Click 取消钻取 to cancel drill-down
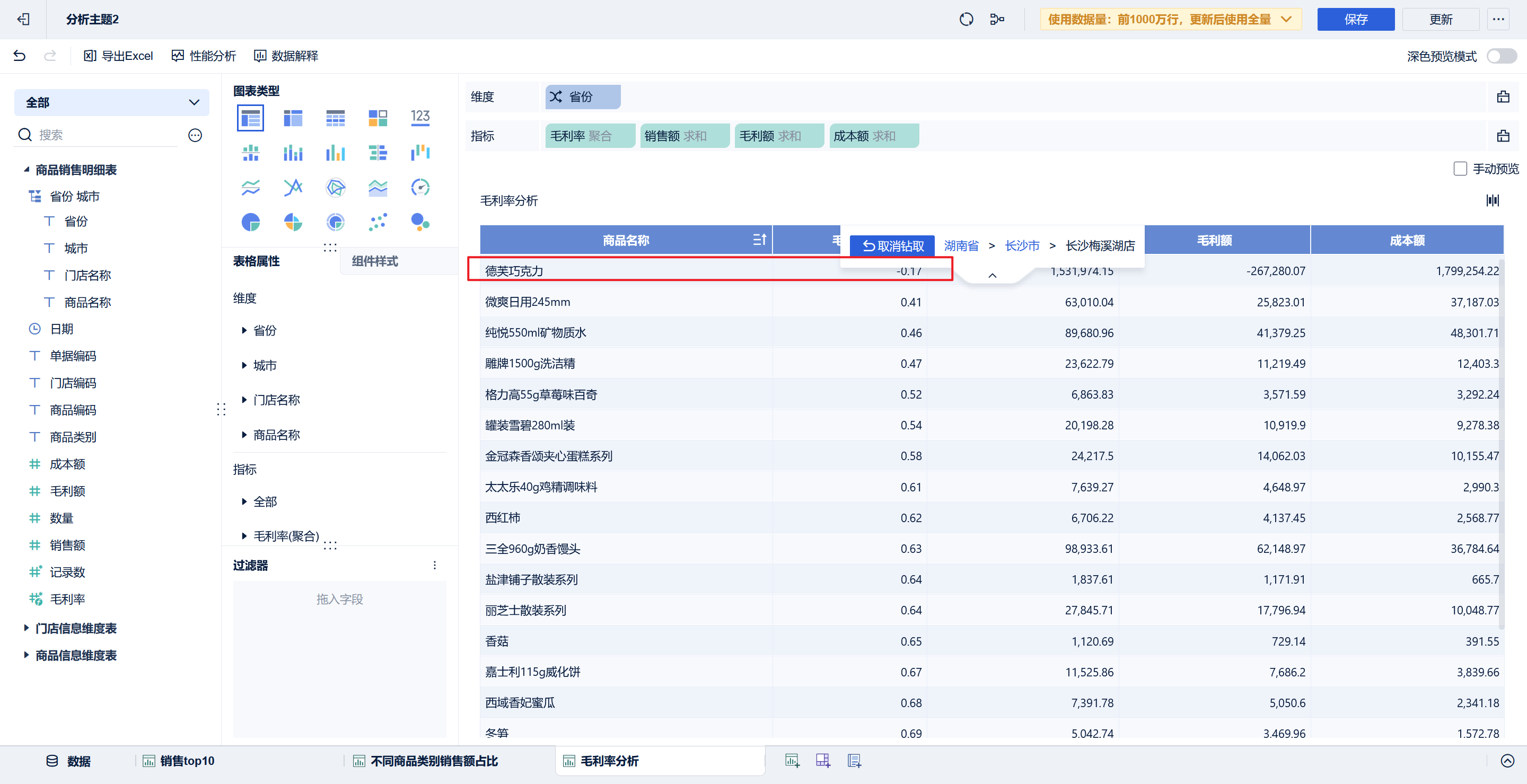 pos(892,246)
